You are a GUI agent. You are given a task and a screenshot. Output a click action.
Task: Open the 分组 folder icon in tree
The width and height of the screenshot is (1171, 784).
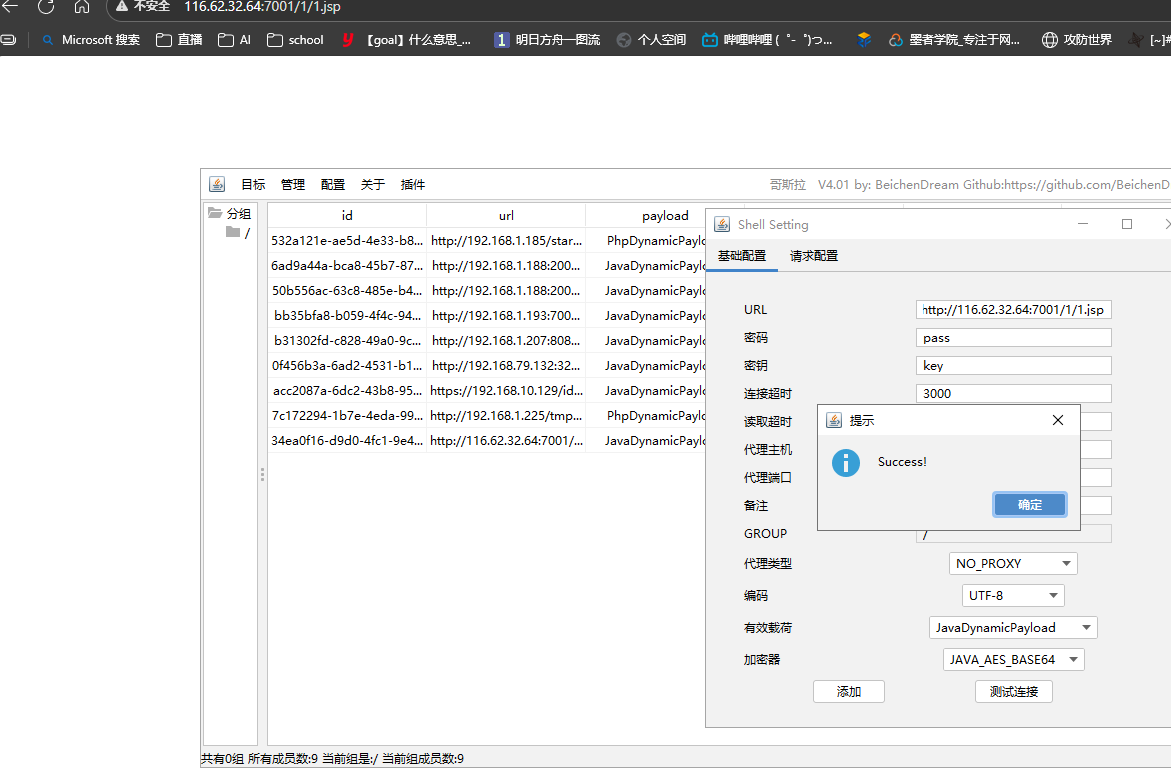pyautogui.click(x=215, y=213)
